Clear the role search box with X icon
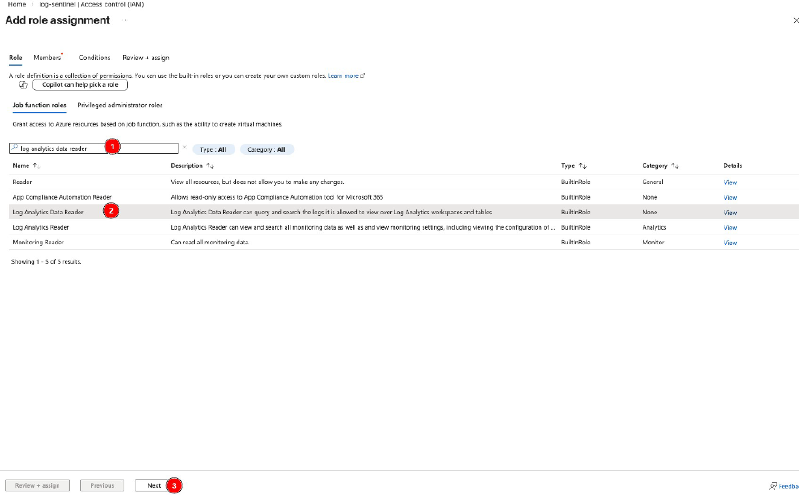The width and height of the screenshot is (800, 495). [184, 148]
